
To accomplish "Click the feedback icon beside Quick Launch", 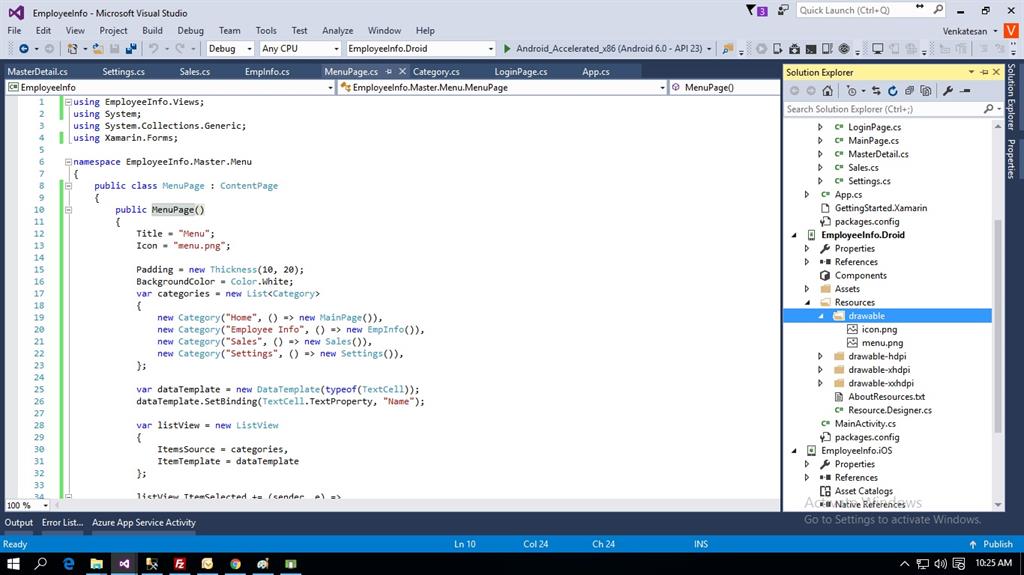I will point(783,10).
